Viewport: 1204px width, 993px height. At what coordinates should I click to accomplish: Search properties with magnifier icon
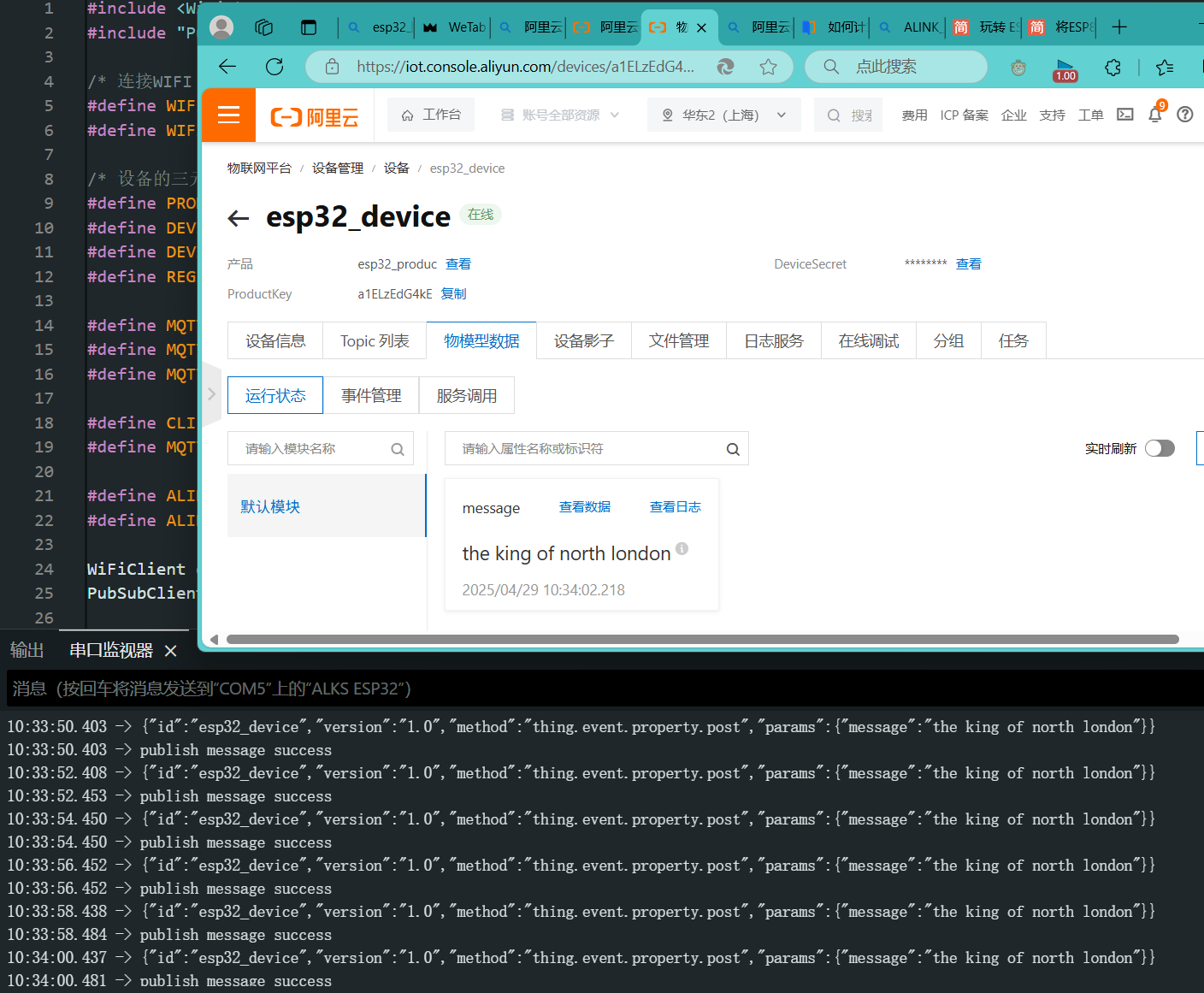(x=733, y=449)
